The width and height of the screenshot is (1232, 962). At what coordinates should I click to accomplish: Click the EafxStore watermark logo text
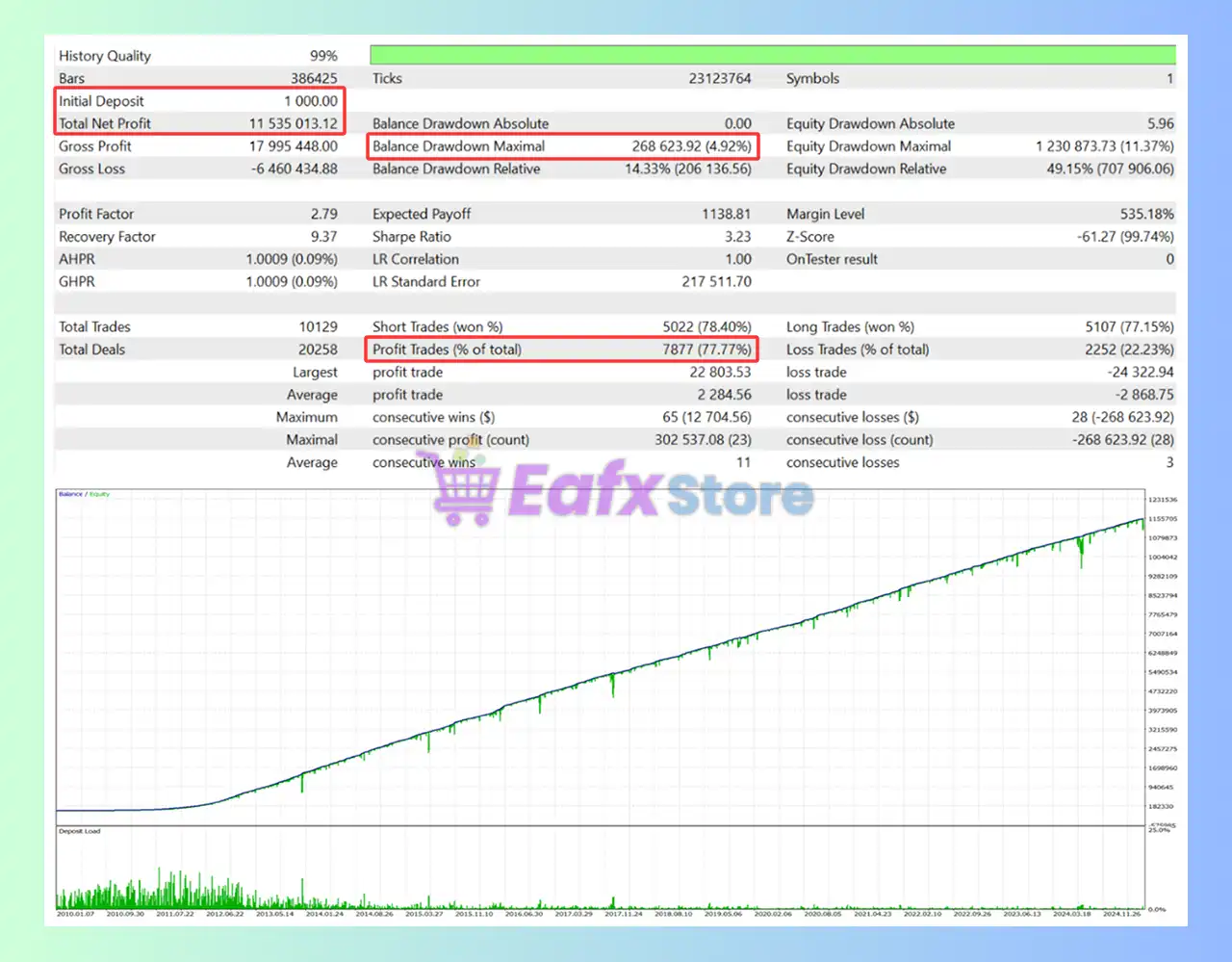pyautogui.click(x=660, y=491)
